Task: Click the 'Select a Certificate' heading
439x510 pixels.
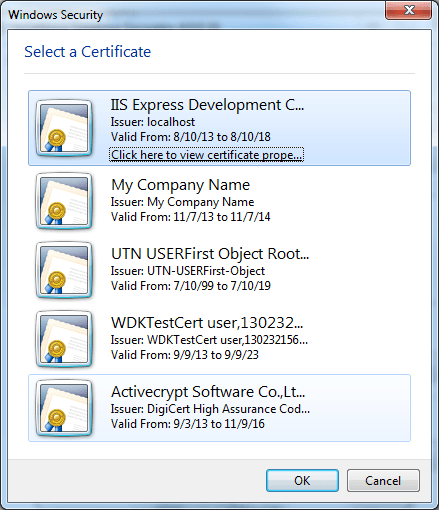Action: point(88,52)
